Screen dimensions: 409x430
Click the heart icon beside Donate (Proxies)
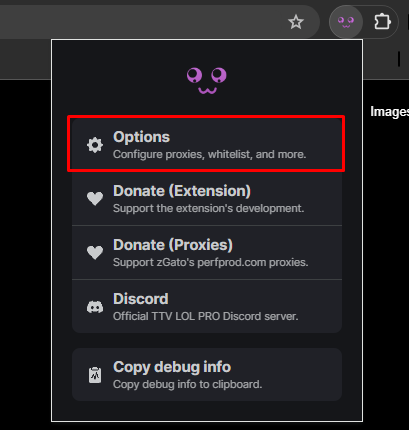pos(95,253)
